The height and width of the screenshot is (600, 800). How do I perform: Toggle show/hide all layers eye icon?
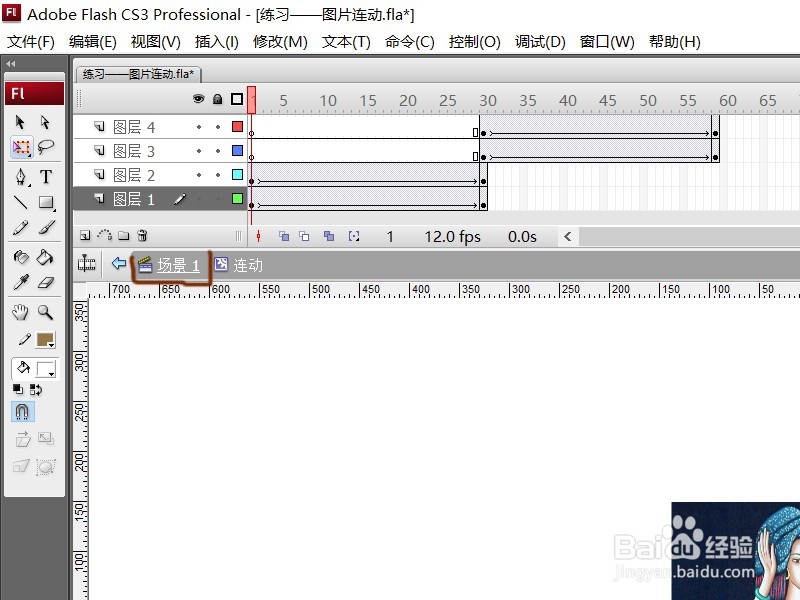point(198,98)
